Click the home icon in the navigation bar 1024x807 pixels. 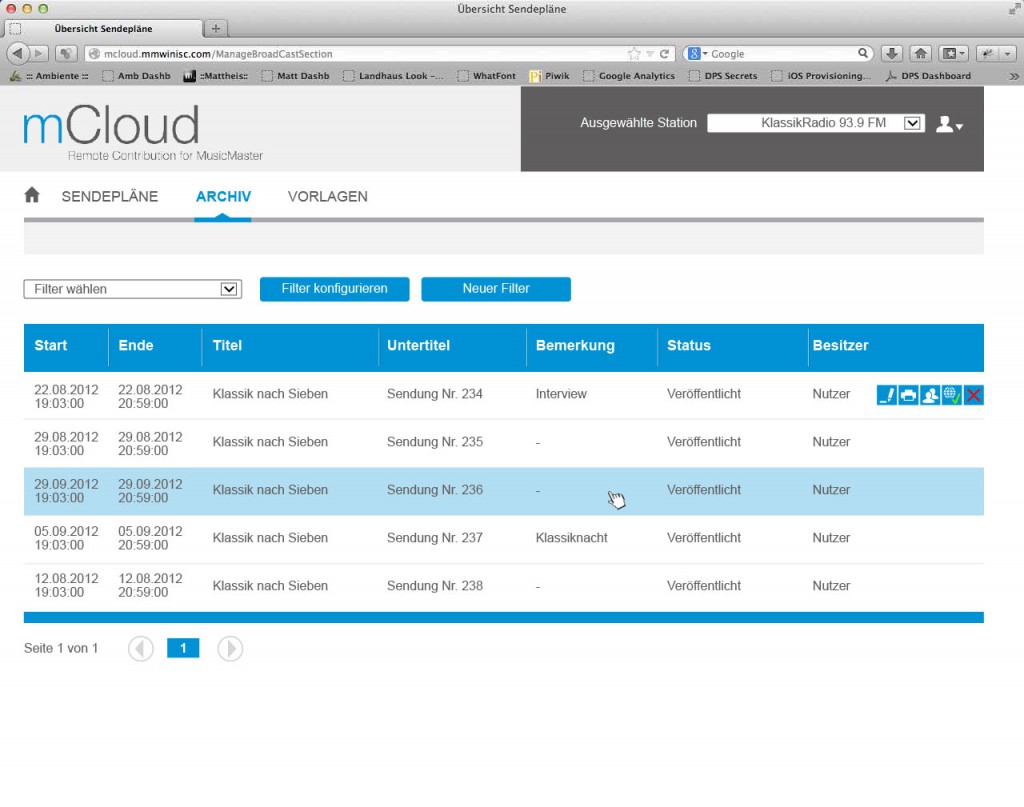click(31, 196)
